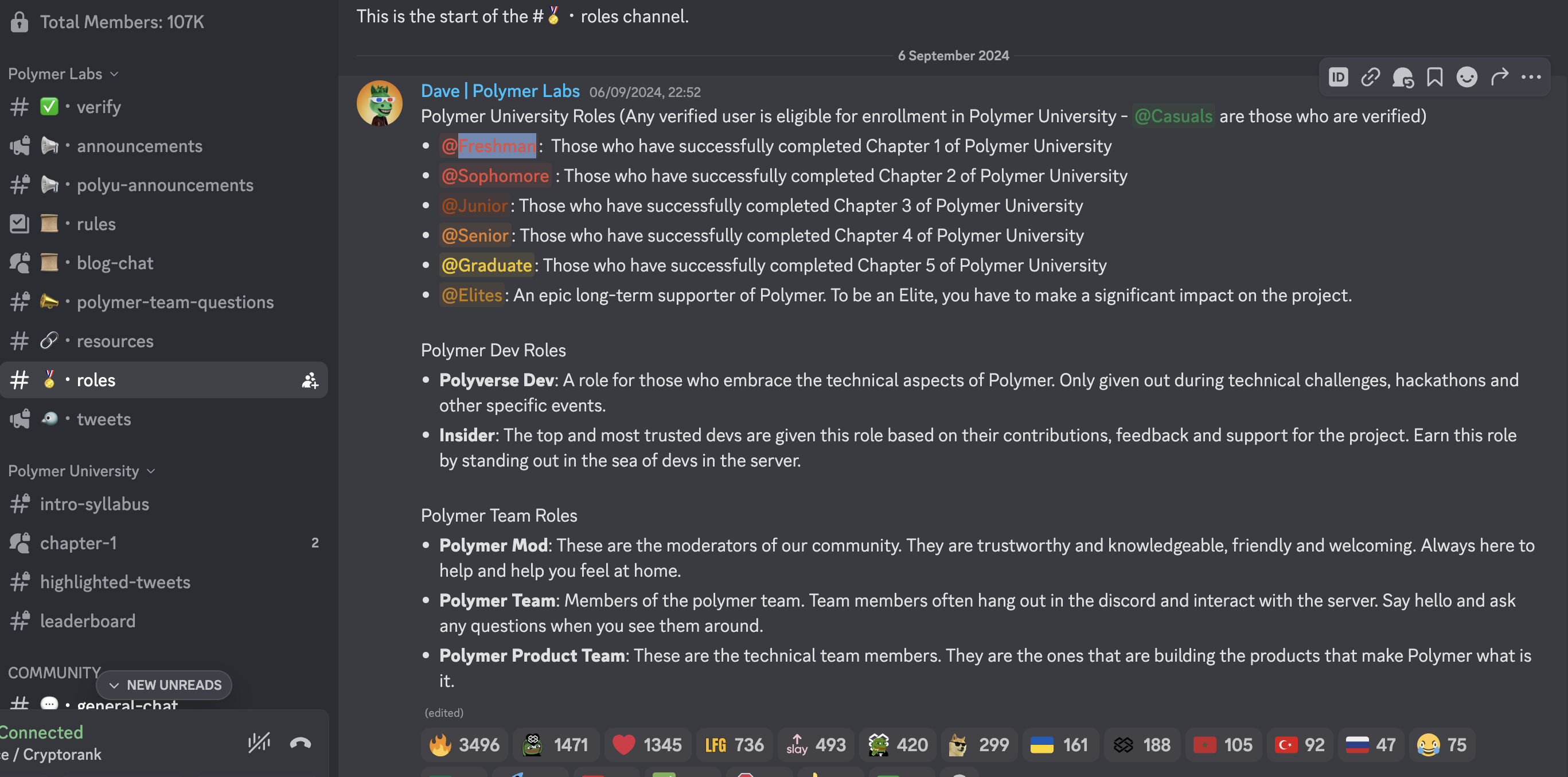Toggle the pepe reaction with 1471
The width and height of the screenshot is (1568, 777).
click(556, 745)
